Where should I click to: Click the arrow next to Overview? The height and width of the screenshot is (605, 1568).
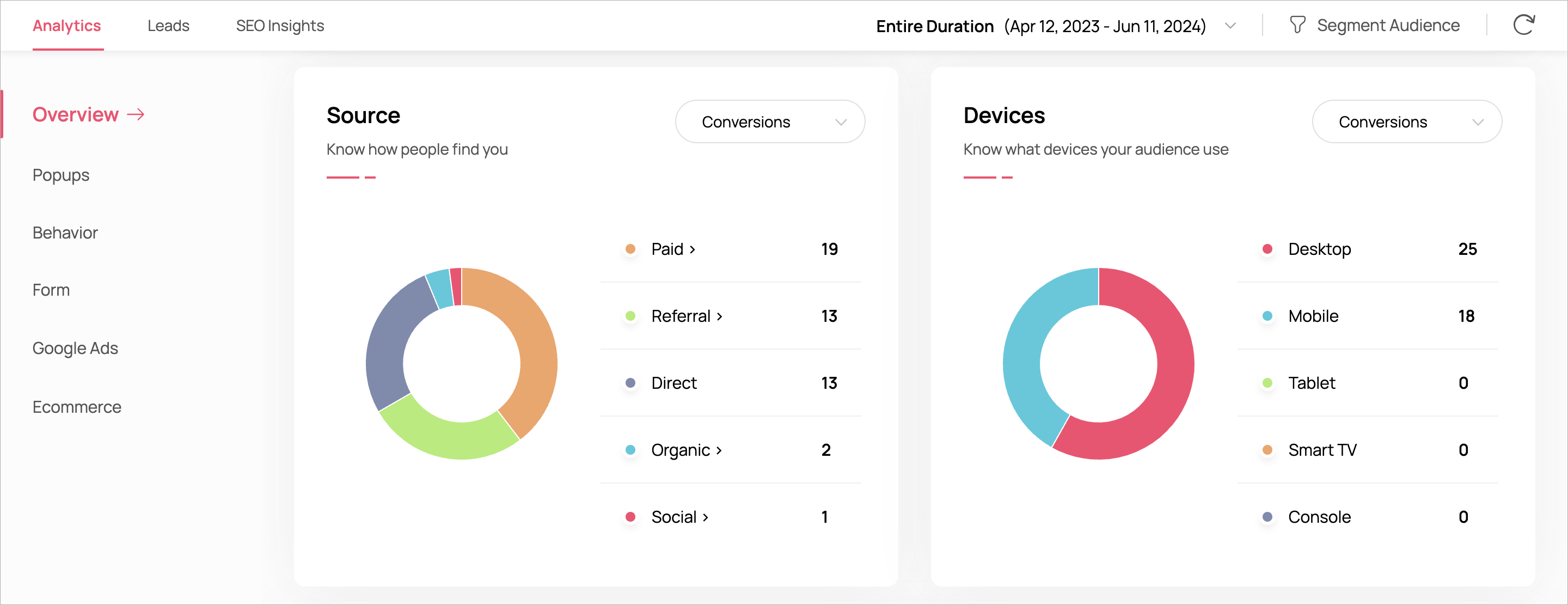click(136, 114)
